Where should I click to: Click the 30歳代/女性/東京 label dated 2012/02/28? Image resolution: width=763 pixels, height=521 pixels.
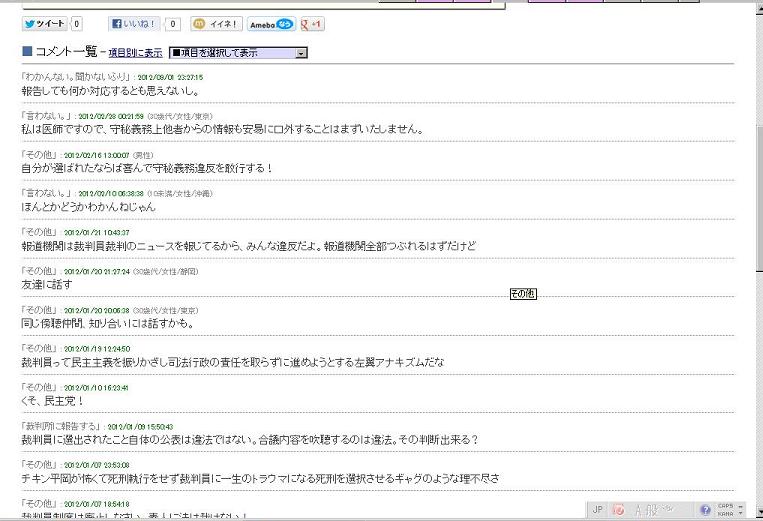[180, 116]
